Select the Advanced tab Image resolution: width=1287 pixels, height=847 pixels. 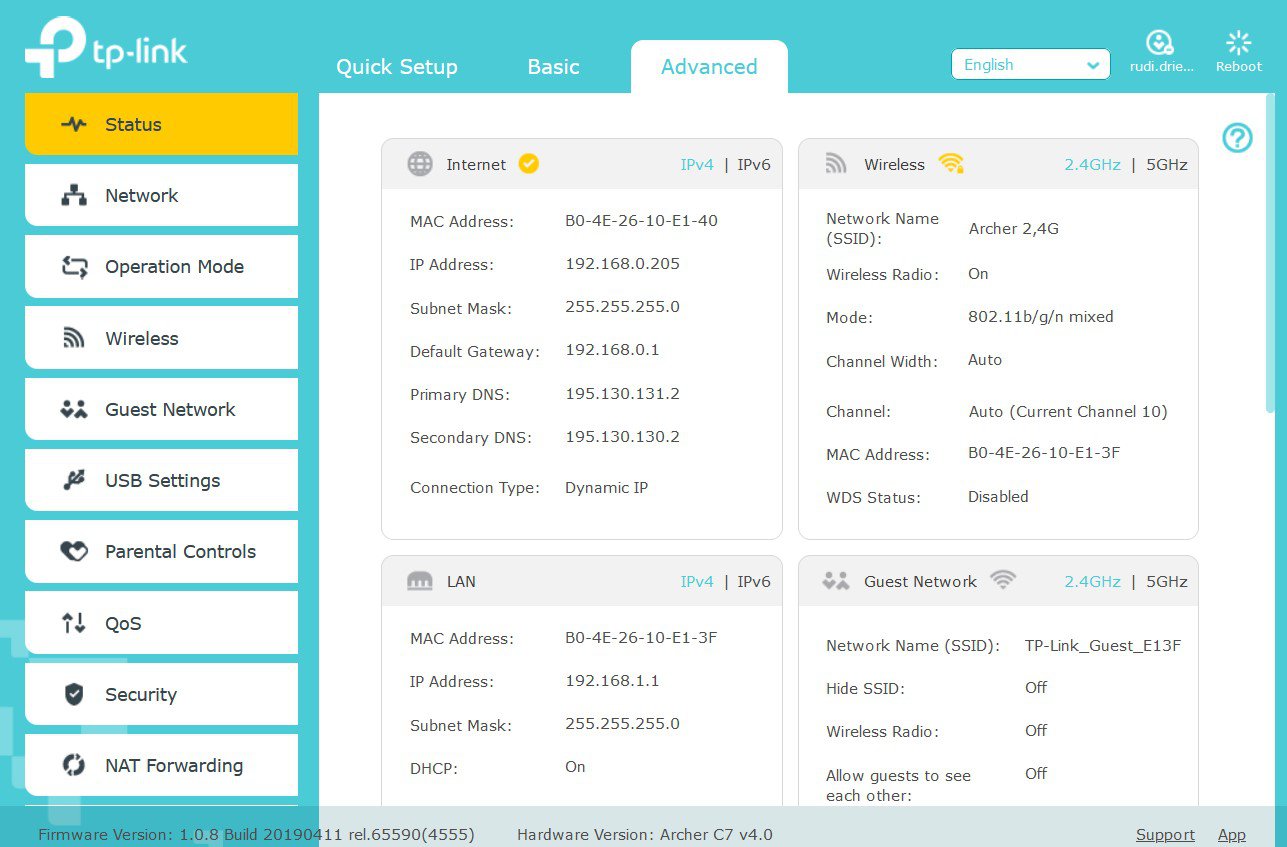click(709, 67)
